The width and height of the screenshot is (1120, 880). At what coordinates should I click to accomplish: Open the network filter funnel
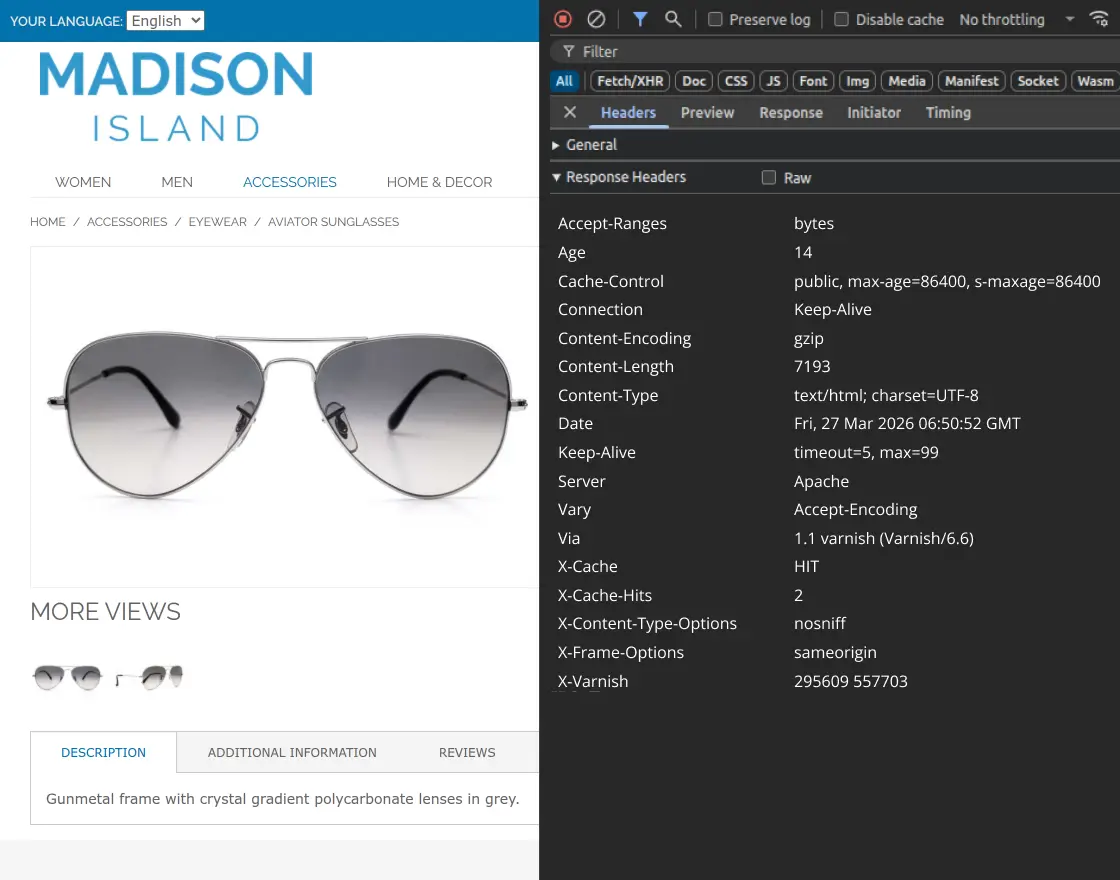(x=640, y=18)
